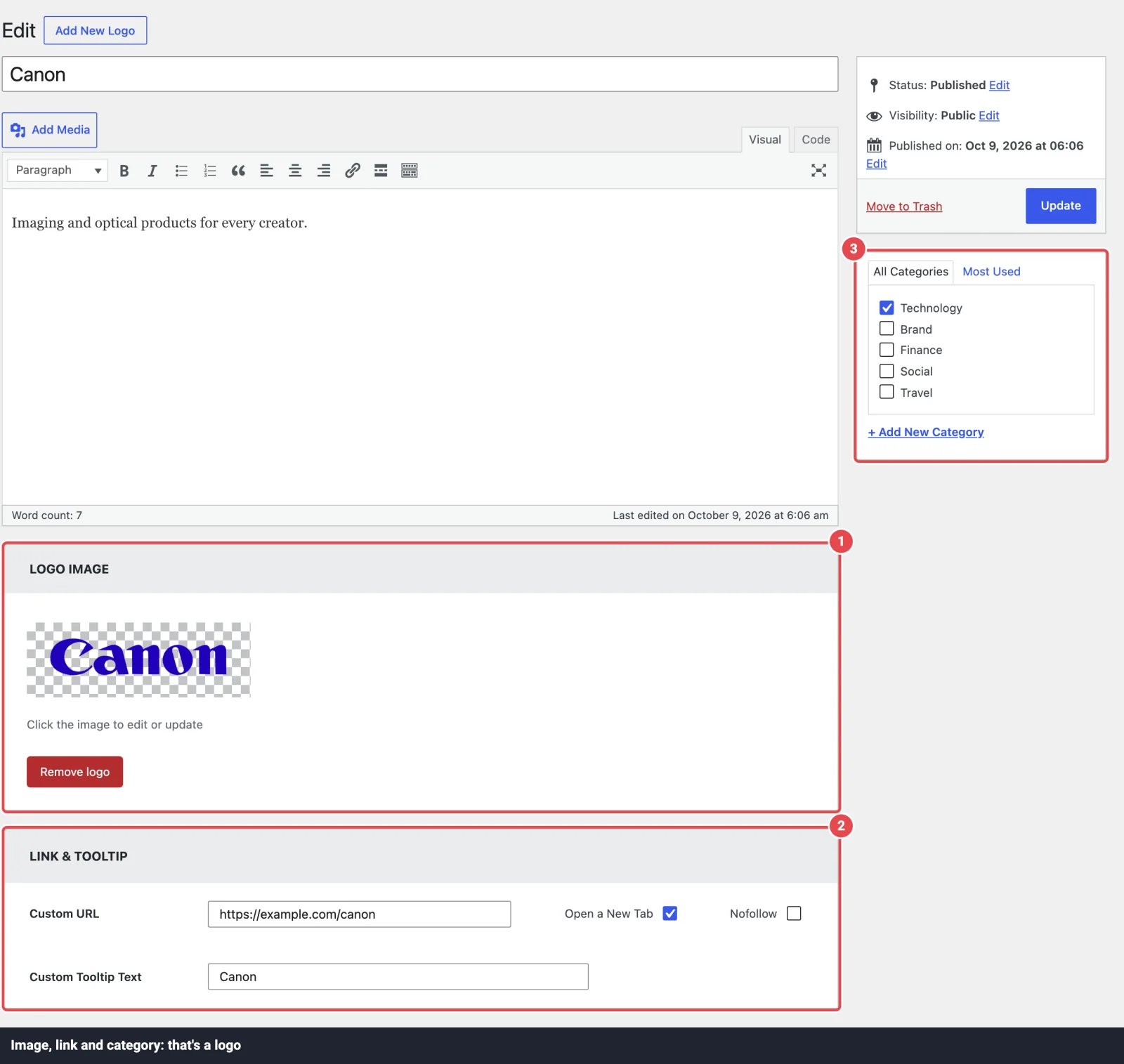The width and height of the screenshot is (1124, 1064).
Task: Open the Paragraph format dropdown
Action: [x=58, y=171]
